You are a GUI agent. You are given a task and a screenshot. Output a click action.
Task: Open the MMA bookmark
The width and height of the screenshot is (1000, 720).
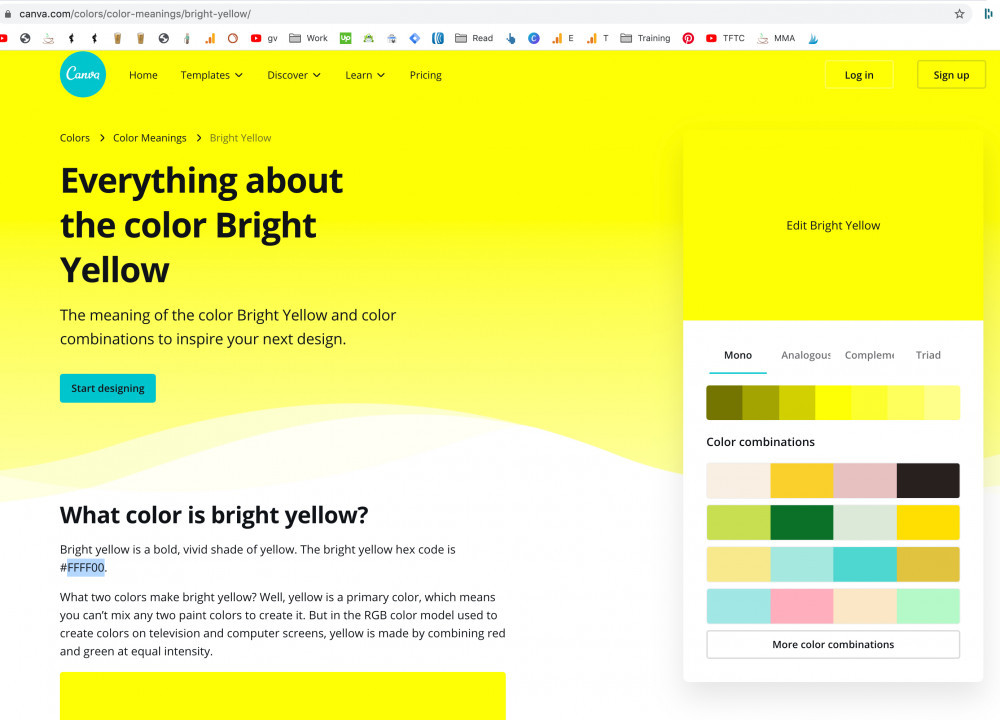pos(776,38)
